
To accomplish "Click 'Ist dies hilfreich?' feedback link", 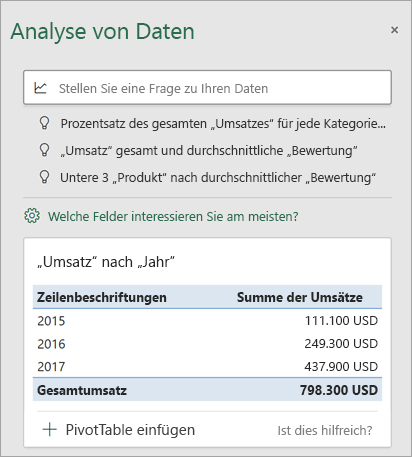I will (x=325, y=430).
